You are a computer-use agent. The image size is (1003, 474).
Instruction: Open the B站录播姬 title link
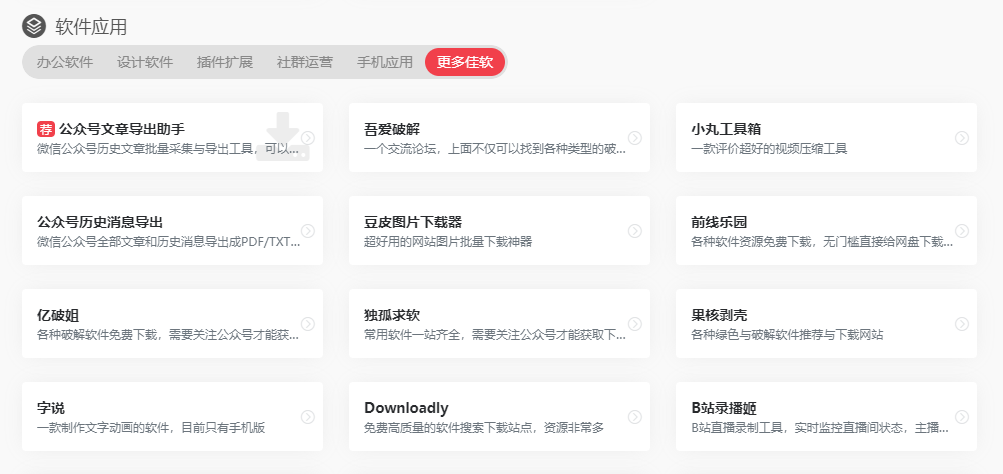[724, 408]
